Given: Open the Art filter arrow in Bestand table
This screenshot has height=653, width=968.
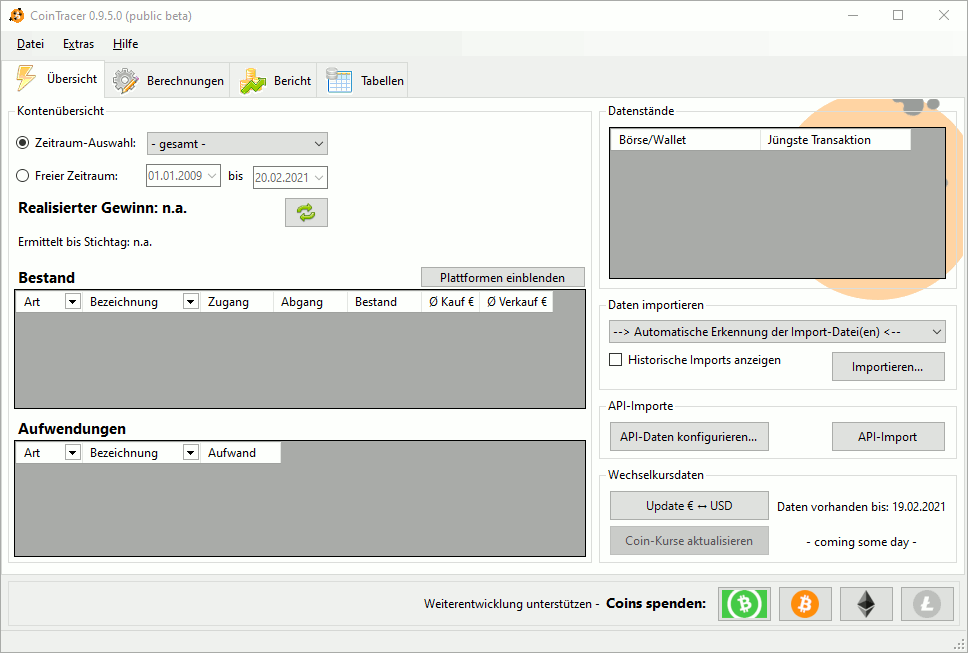Looking at the screenshot, I should point(73,302).
